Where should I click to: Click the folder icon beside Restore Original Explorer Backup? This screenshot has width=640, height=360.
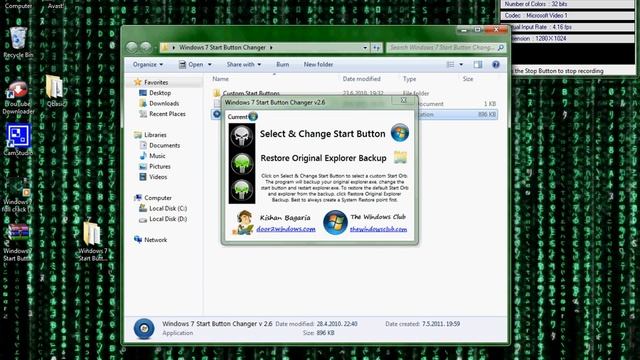pyautogui.click(x=400, y=157)
